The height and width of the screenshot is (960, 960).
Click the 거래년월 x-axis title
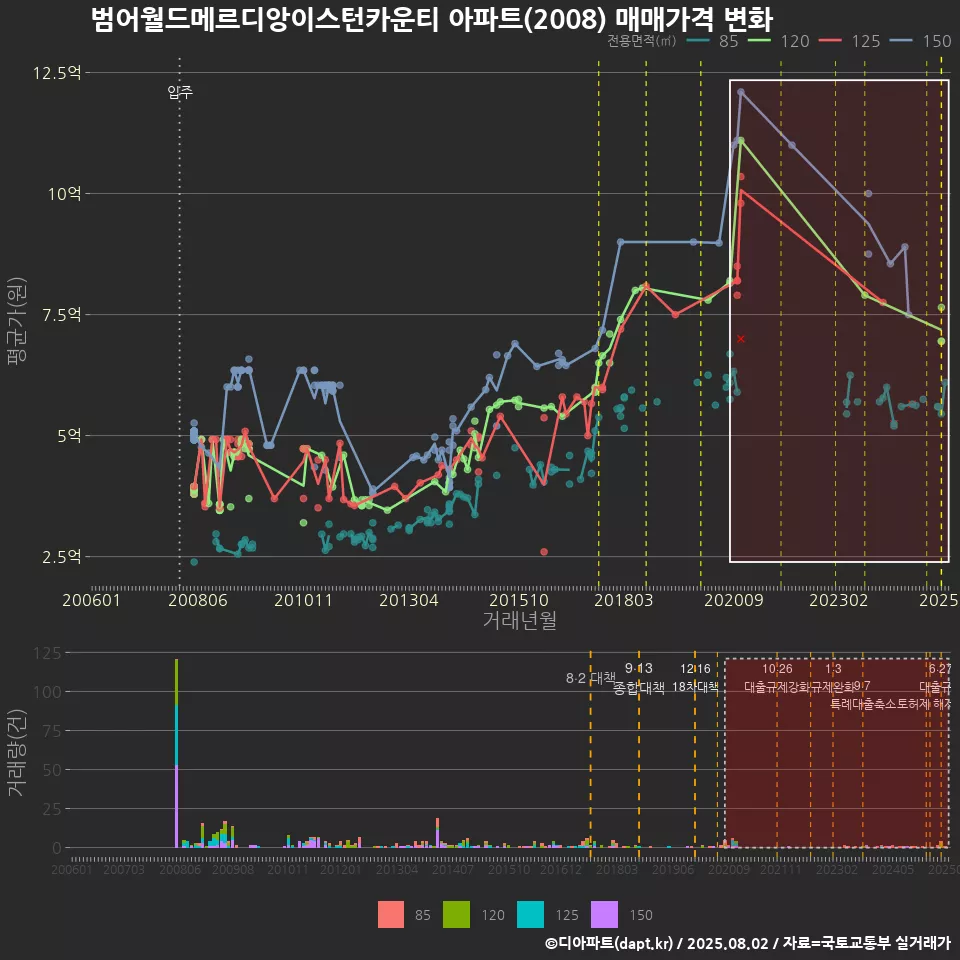pyautogui.click(x=519, y=620)
